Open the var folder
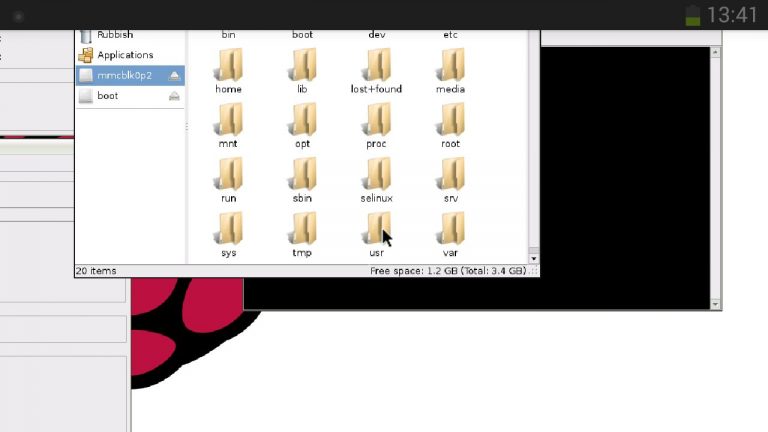The image size is (768, 432). tap(451, 235)
